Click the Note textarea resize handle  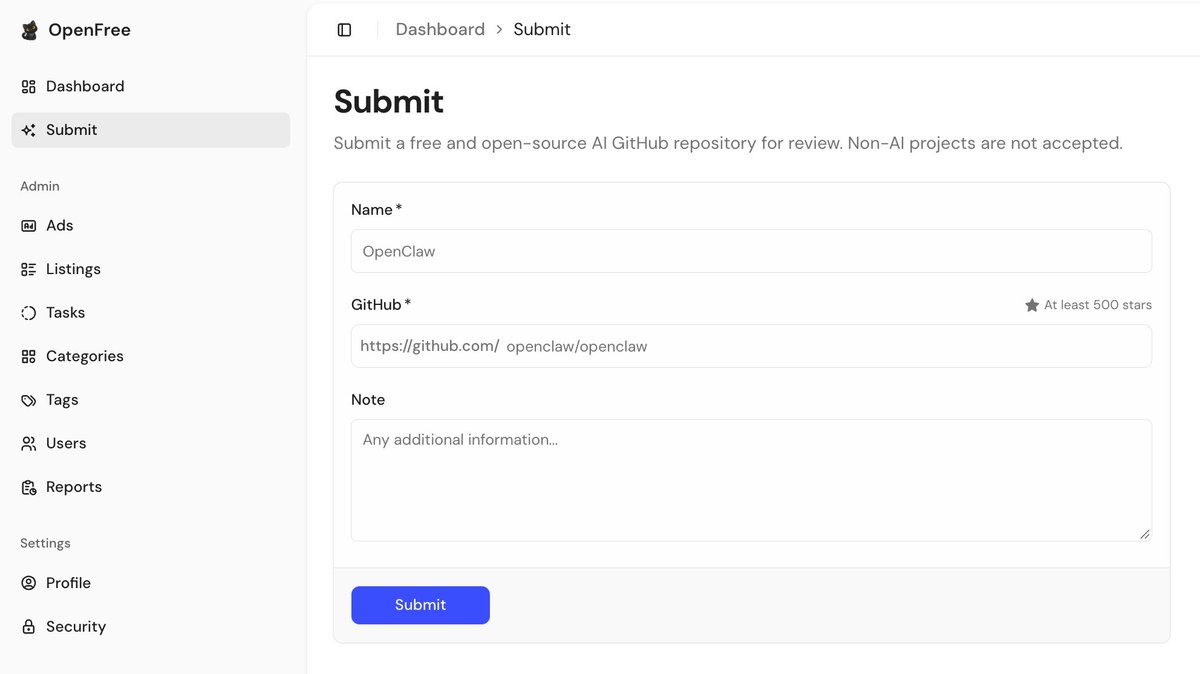1145,534
